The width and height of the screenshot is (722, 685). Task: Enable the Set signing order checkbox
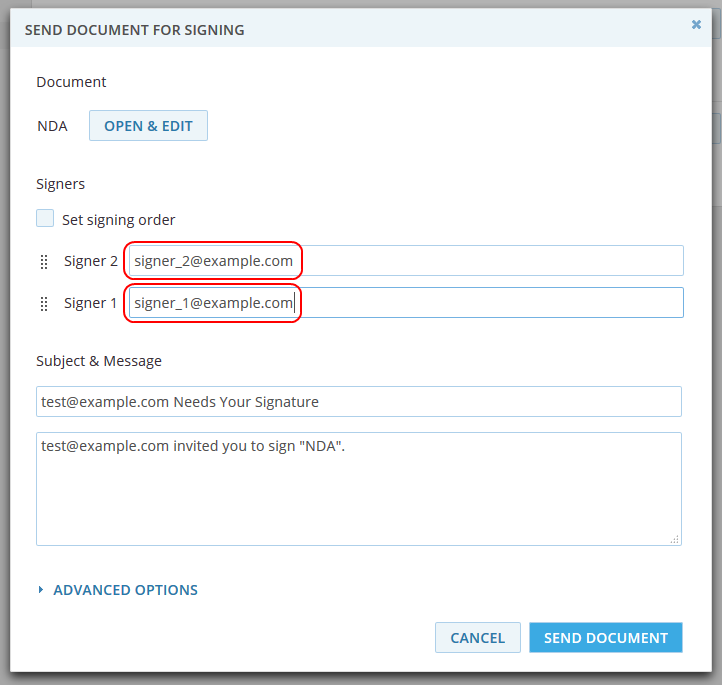(45, 218)
